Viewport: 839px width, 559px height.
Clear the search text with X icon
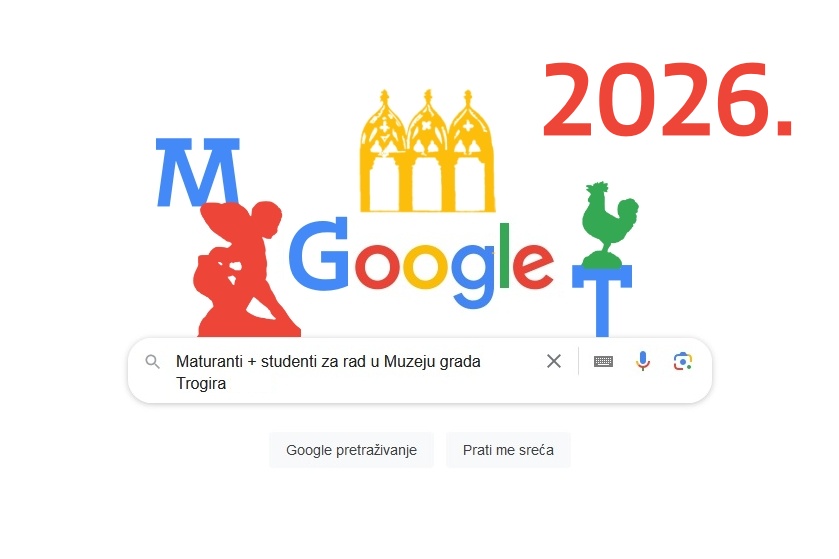pos(554,361)
